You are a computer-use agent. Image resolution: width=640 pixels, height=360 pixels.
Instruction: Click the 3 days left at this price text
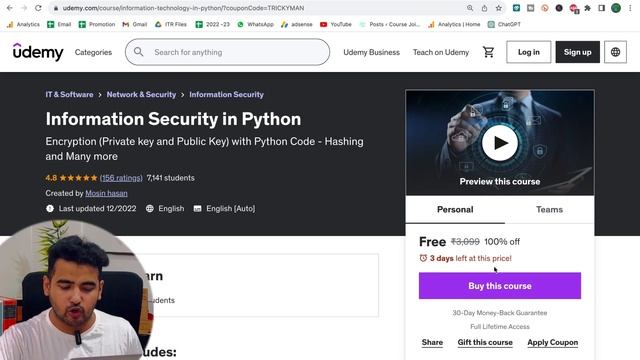click(470, 258)
